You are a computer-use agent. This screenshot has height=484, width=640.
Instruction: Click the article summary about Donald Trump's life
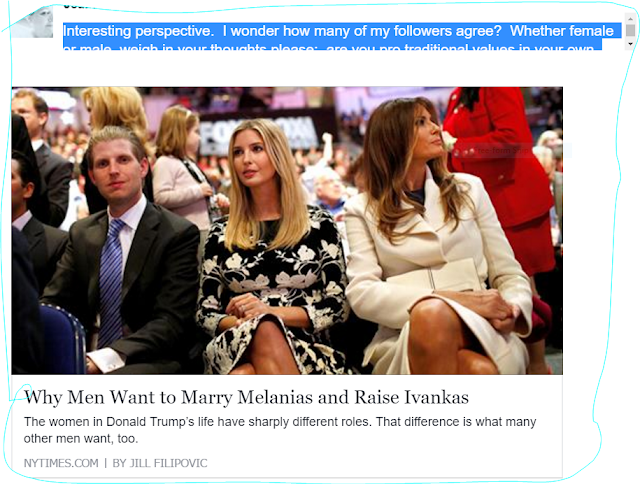point(280,430)
